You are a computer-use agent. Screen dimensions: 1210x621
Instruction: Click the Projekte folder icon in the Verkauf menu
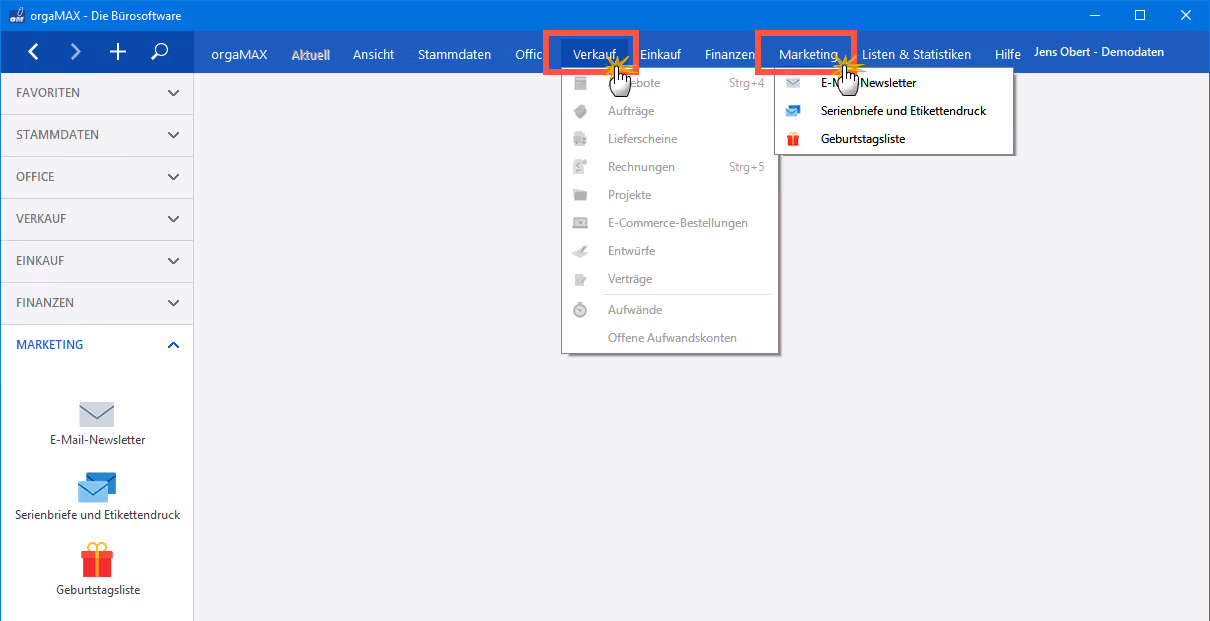(x=580, y=195)
